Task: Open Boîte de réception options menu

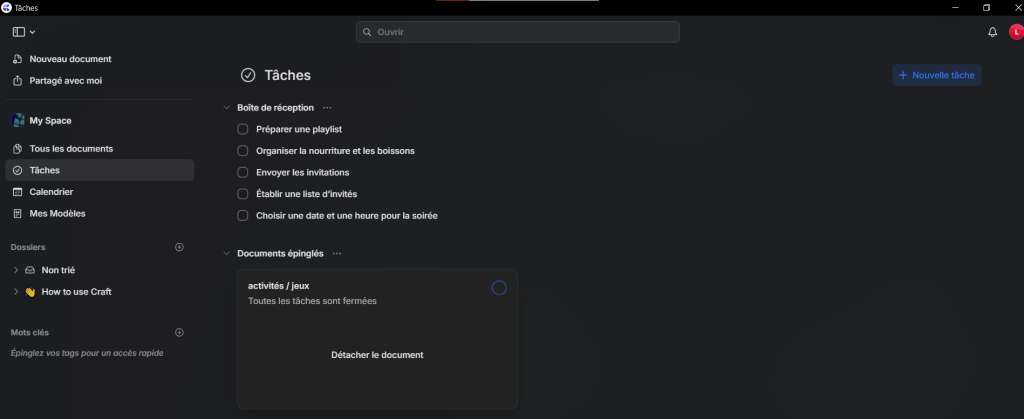Action: [327, 108]
